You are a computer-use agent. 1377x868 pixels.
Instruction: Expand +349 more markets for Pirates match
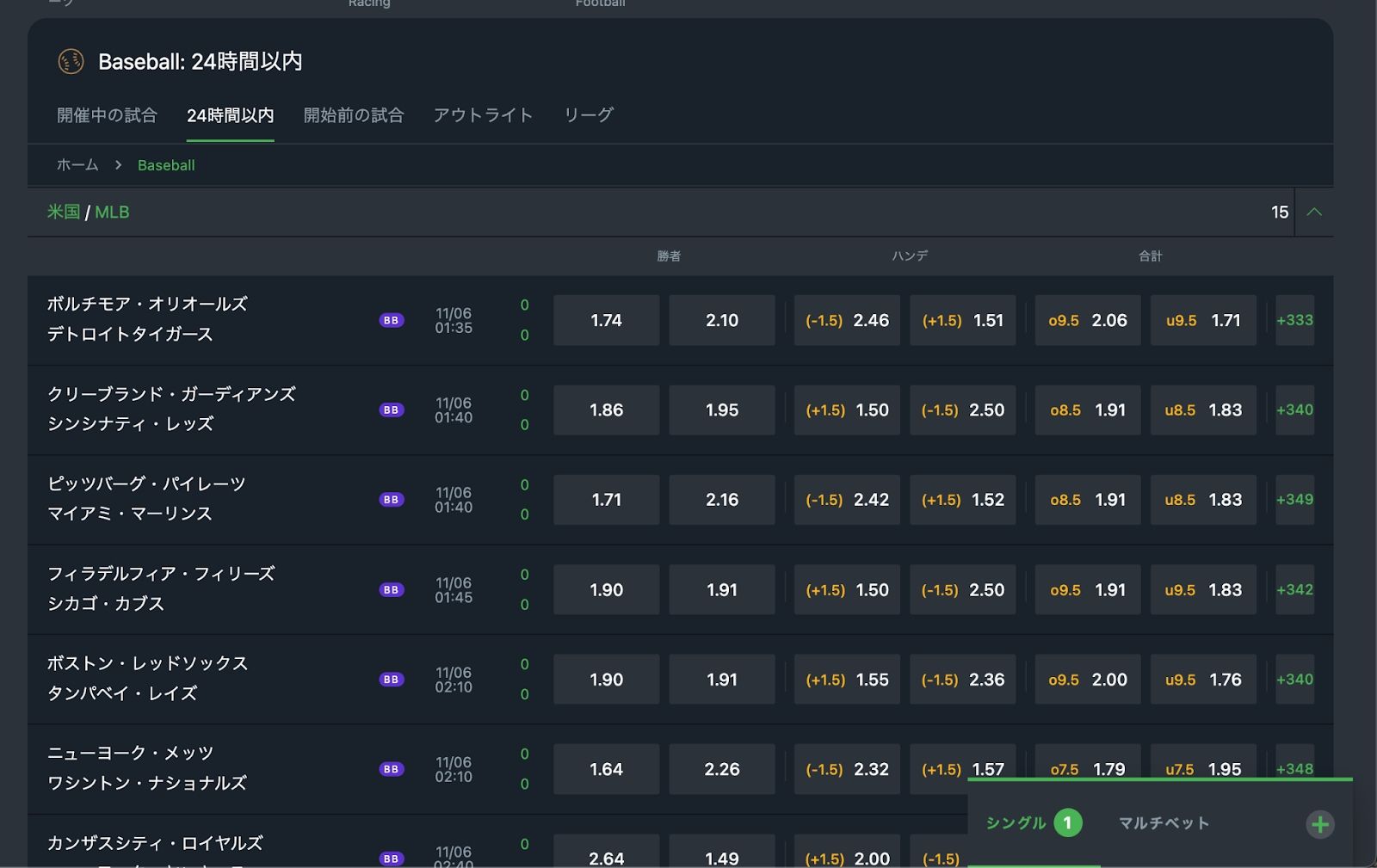point(1294,500)
